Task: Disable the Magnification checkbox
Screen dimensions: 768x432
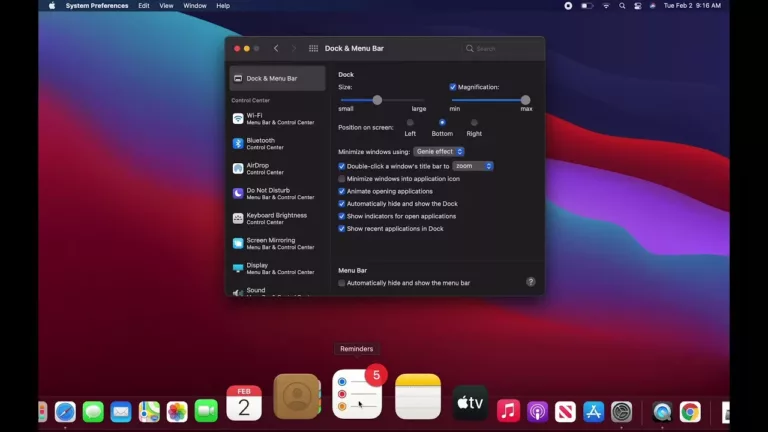Action: 453,87
